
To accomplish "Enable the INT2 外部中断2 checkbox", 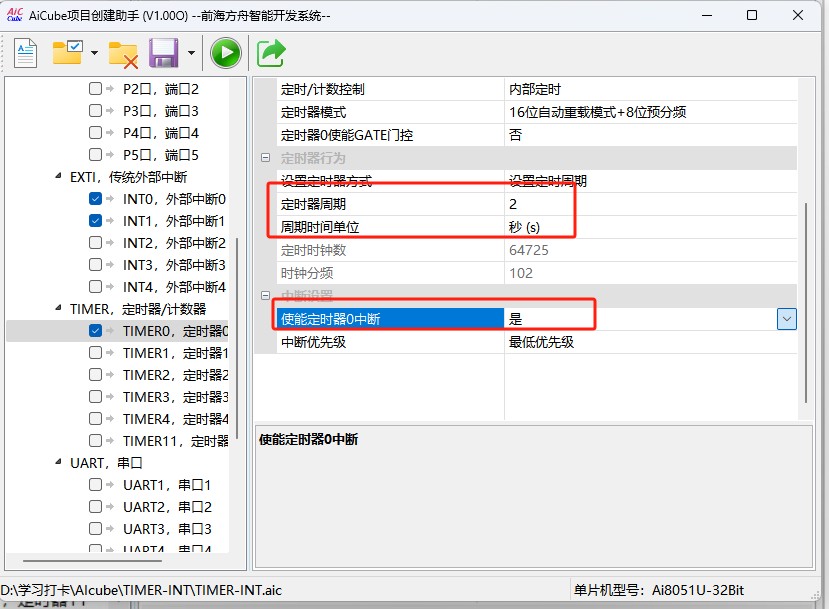I will pyautogui.click(x=95, y=243).
